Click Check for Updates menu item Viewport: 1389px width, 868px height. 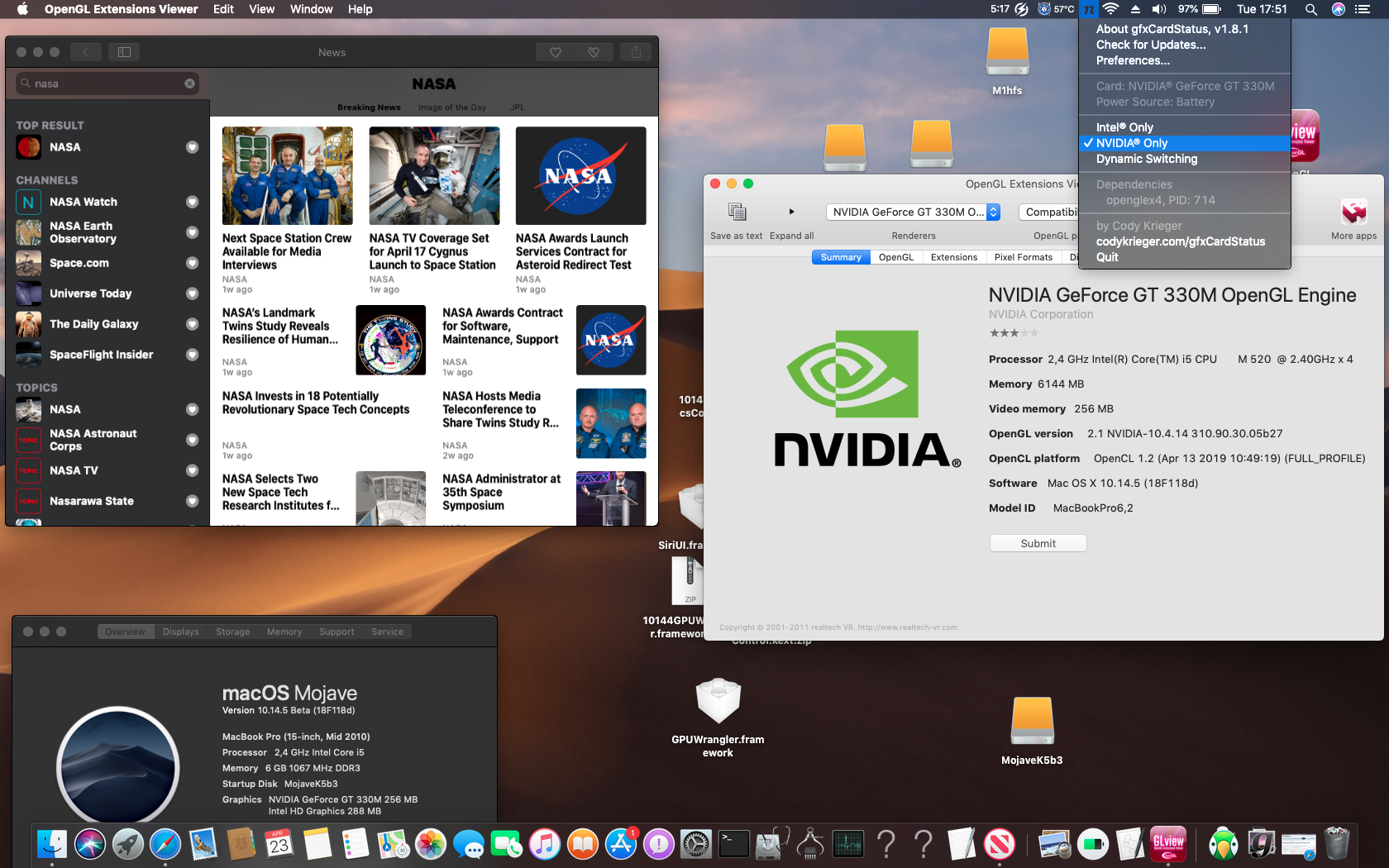point(1185,45)
